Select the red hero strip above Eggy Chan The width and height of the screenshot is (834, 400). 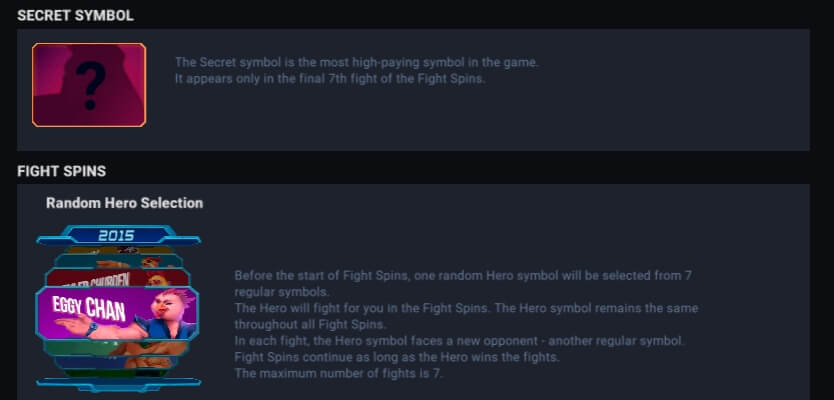[x=118, y=278]
